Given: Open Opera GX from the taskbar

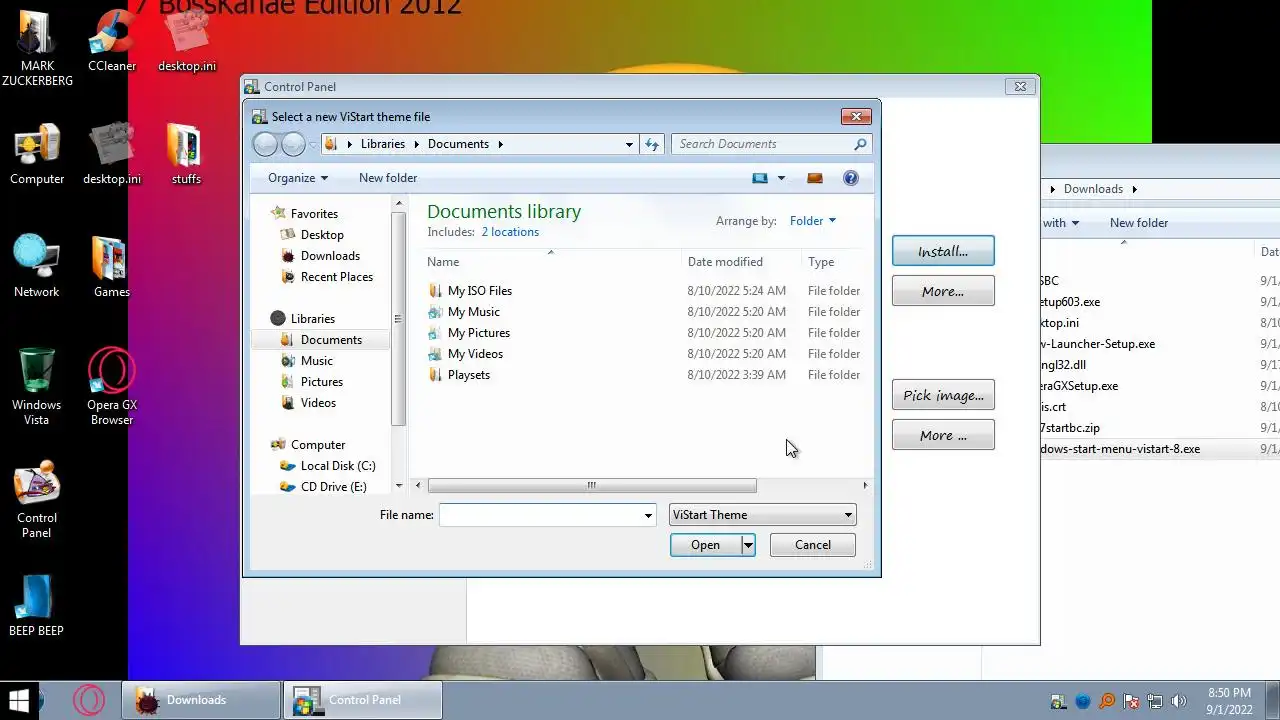Looking at the screenshot, I should coord(89,700).
